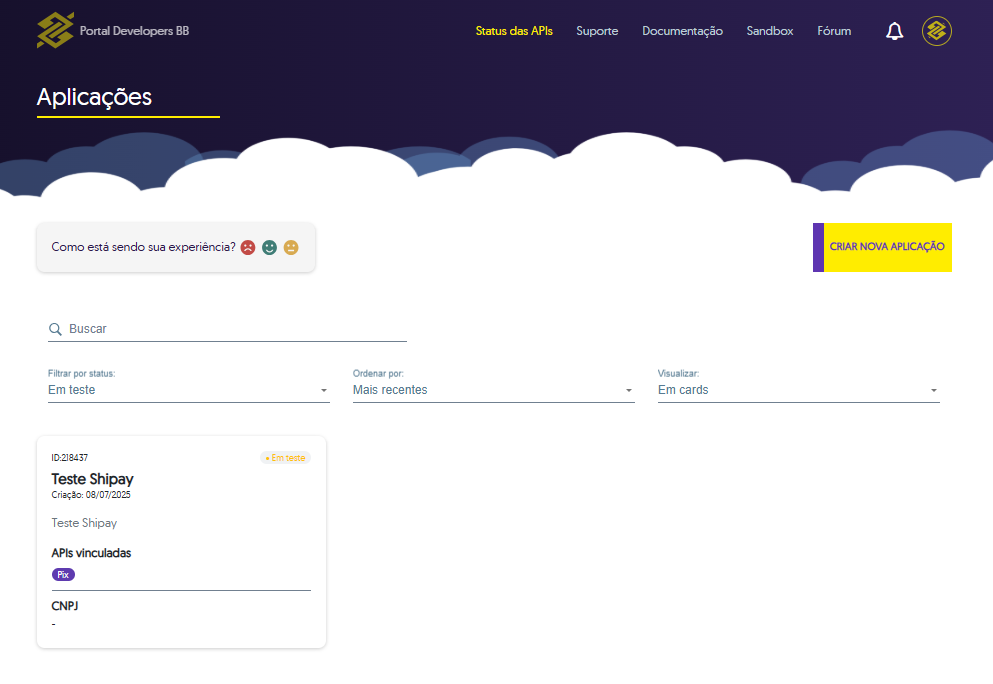Click the Em teste status badge
The image size is (993, 684).
coord(286,458)
